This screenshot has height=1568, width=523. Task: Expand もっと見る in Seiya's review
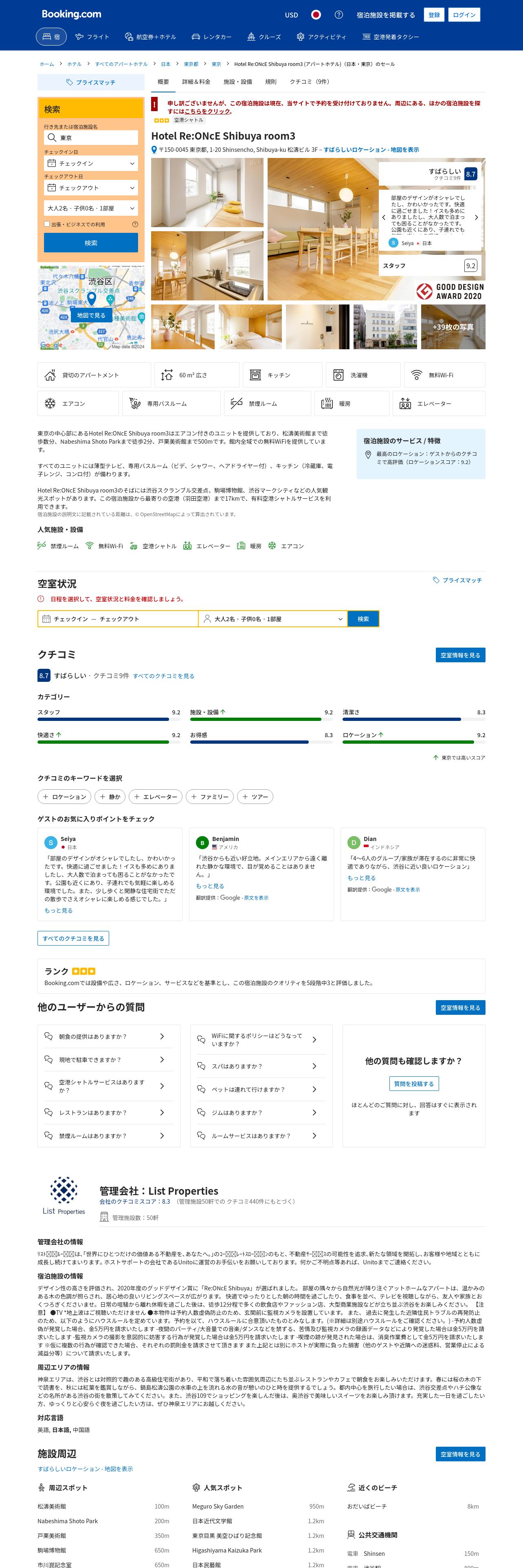coord(58,911)
